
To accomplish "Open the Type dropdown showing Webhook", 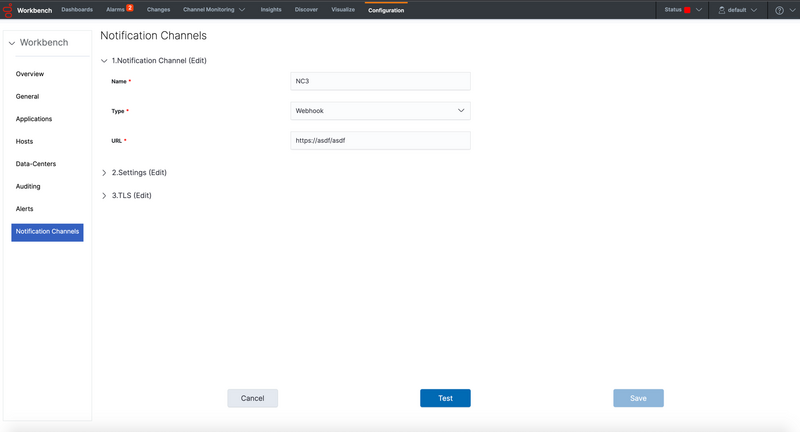I will coord(379,110).
